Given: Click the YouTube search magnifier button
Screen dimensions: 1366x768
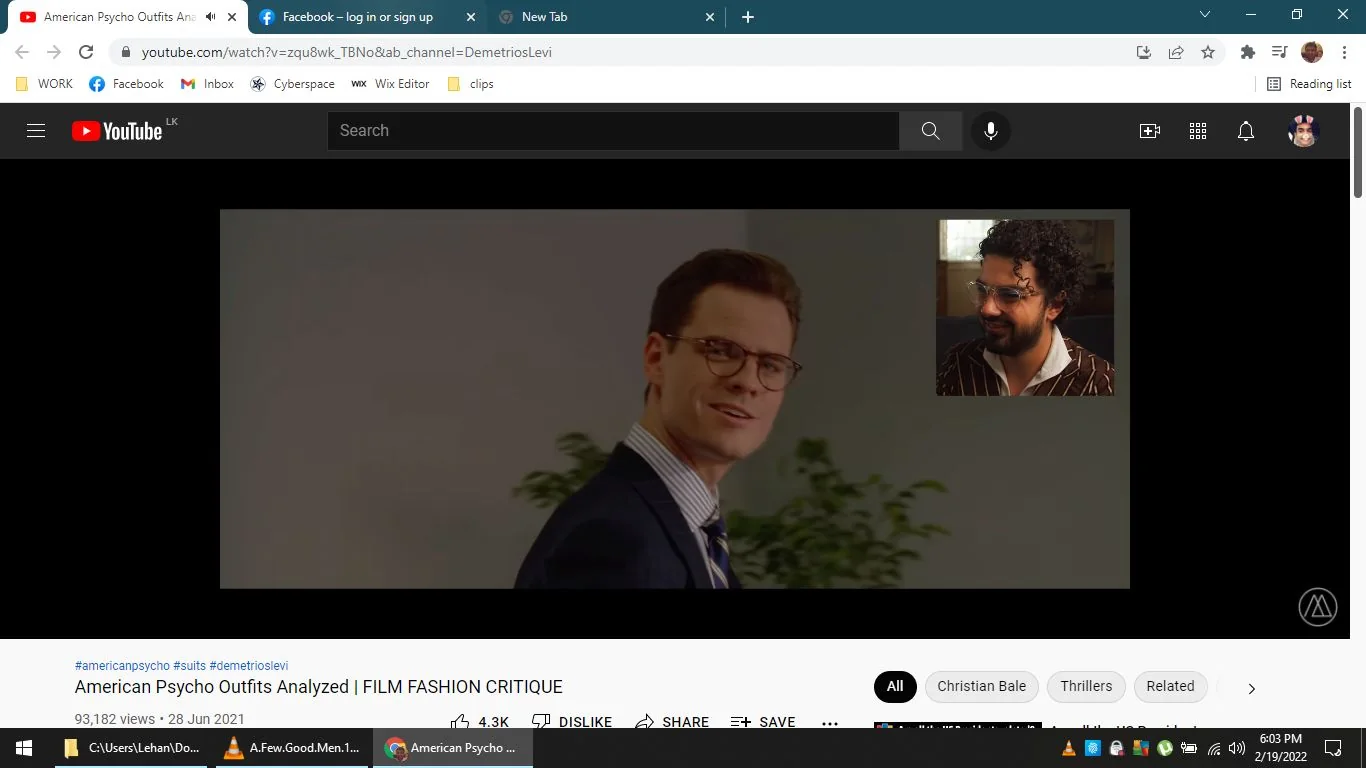Looking at the screenshot, I should point(930,131).
